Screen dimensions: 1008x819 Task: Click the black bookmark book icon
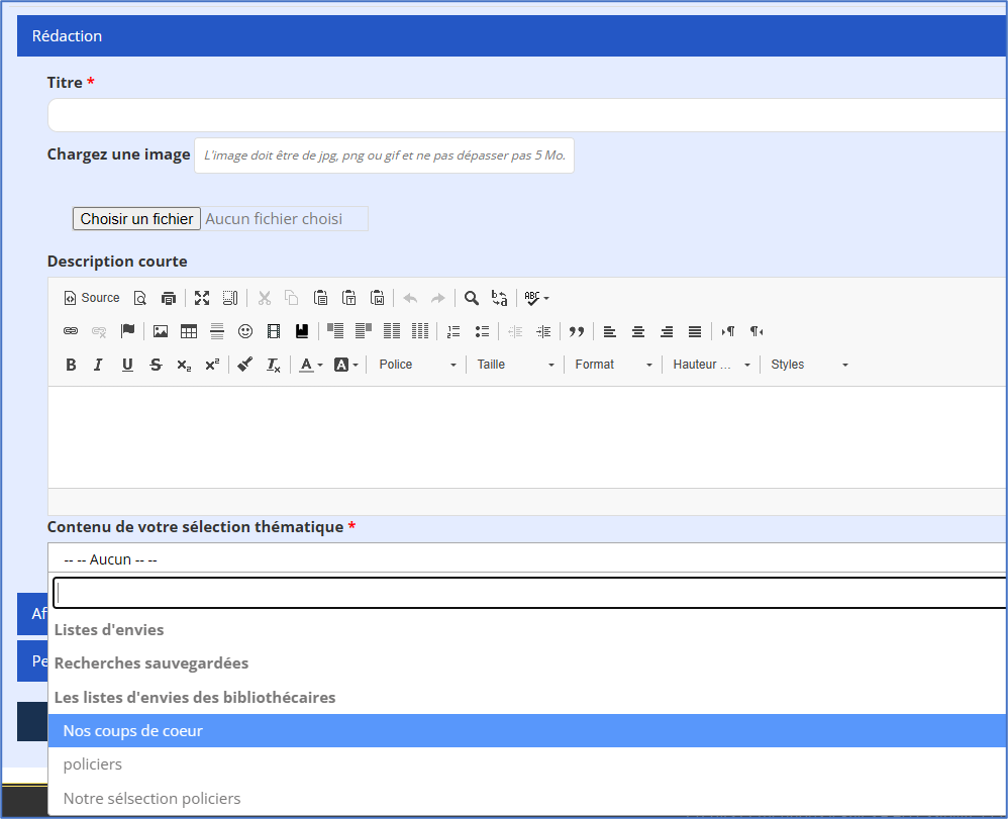pos(302,331)
